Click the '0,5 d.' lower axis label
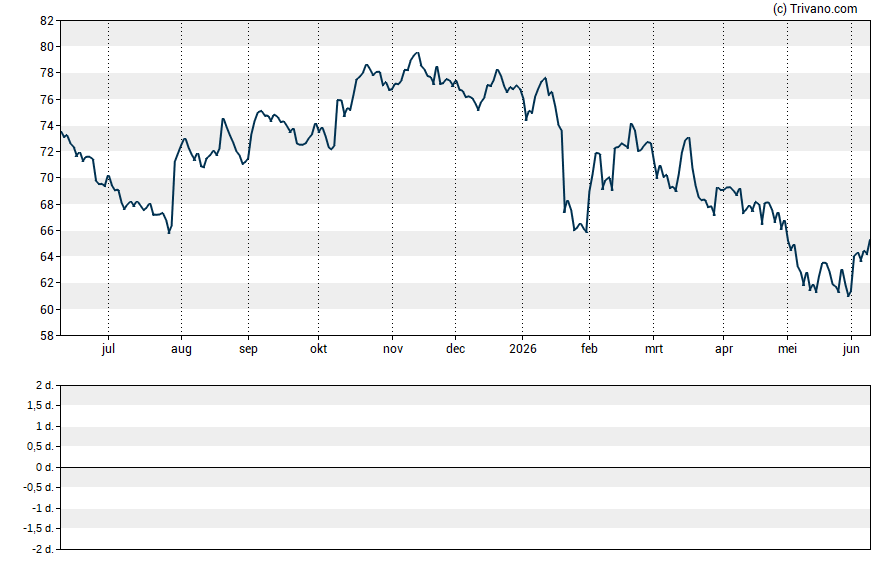Screen dimensions: 888x565 coord(41,447)
